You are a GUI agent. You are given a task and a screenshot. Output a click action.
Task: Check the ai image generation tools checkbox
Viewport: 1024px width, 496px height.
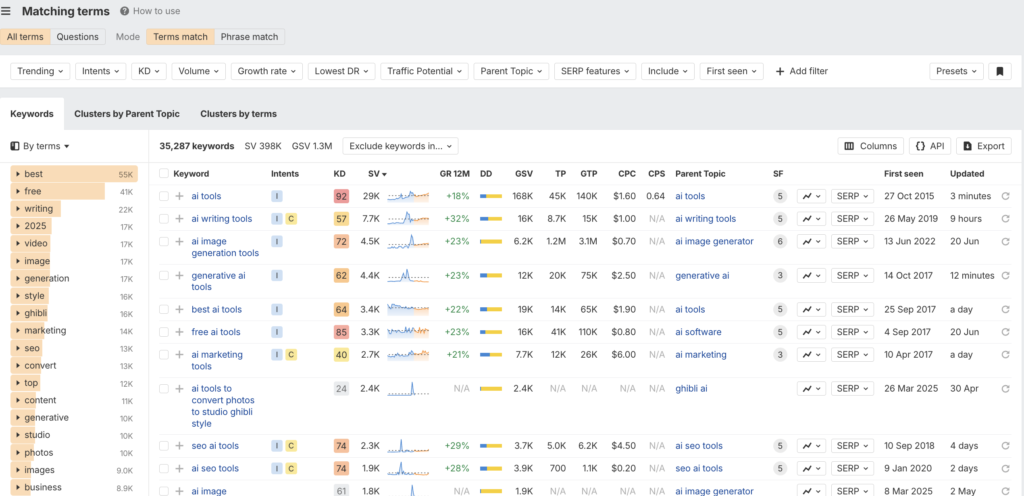click(164, 241)
